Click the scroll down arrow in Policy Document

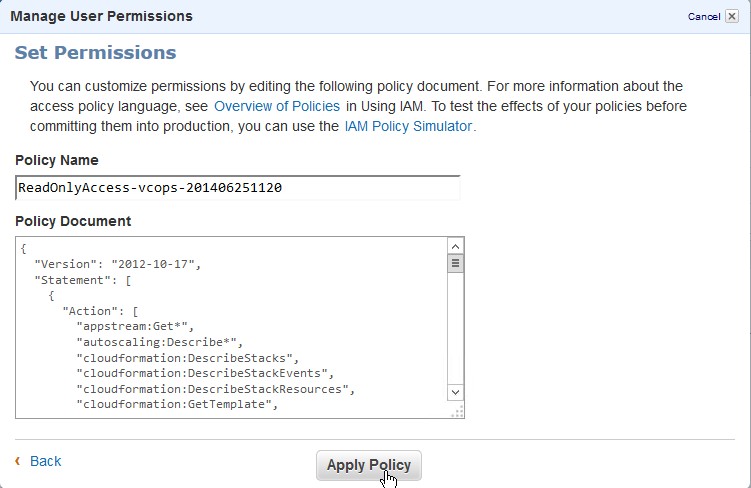point(455,393)
